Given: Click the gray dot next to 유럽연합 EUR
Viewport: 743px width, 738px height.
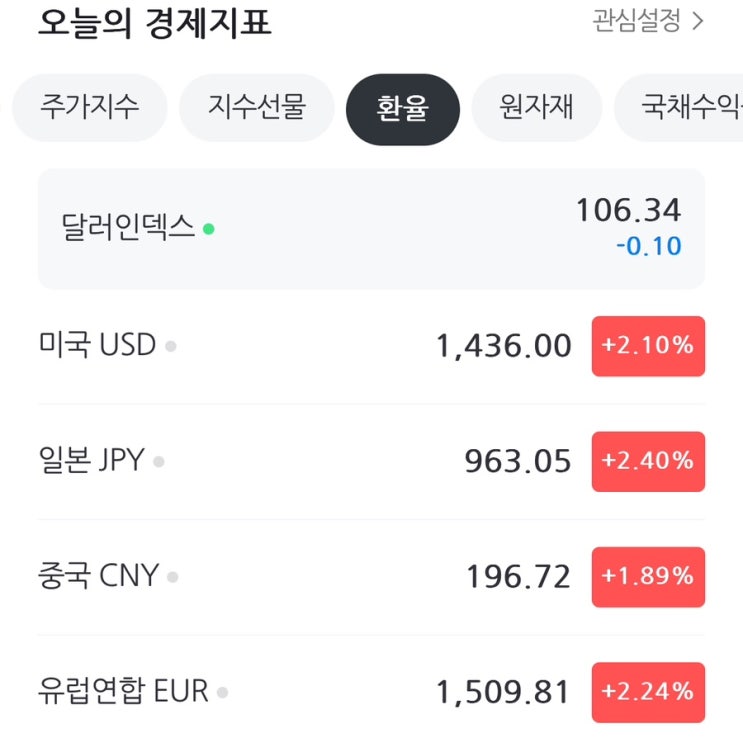Looking at the screenshot, I should pyautogui.click(x=222, y=692).
